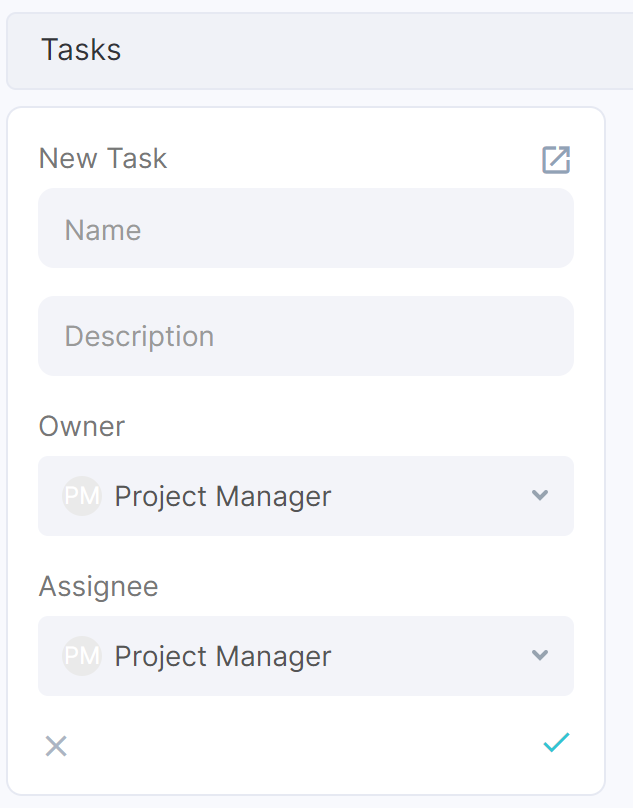
Task: Click the New Task title
Action: [103, 158]
